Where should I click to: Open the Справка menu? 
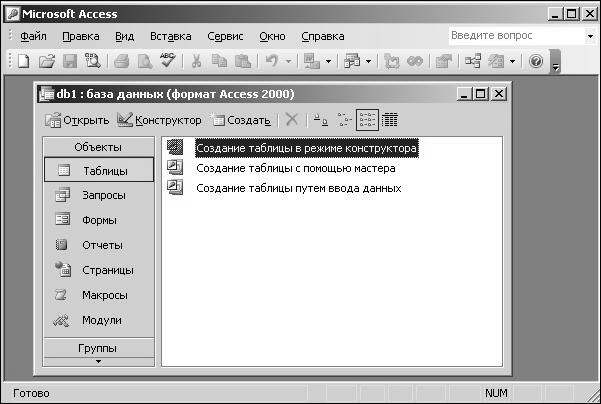coord(323,36)
